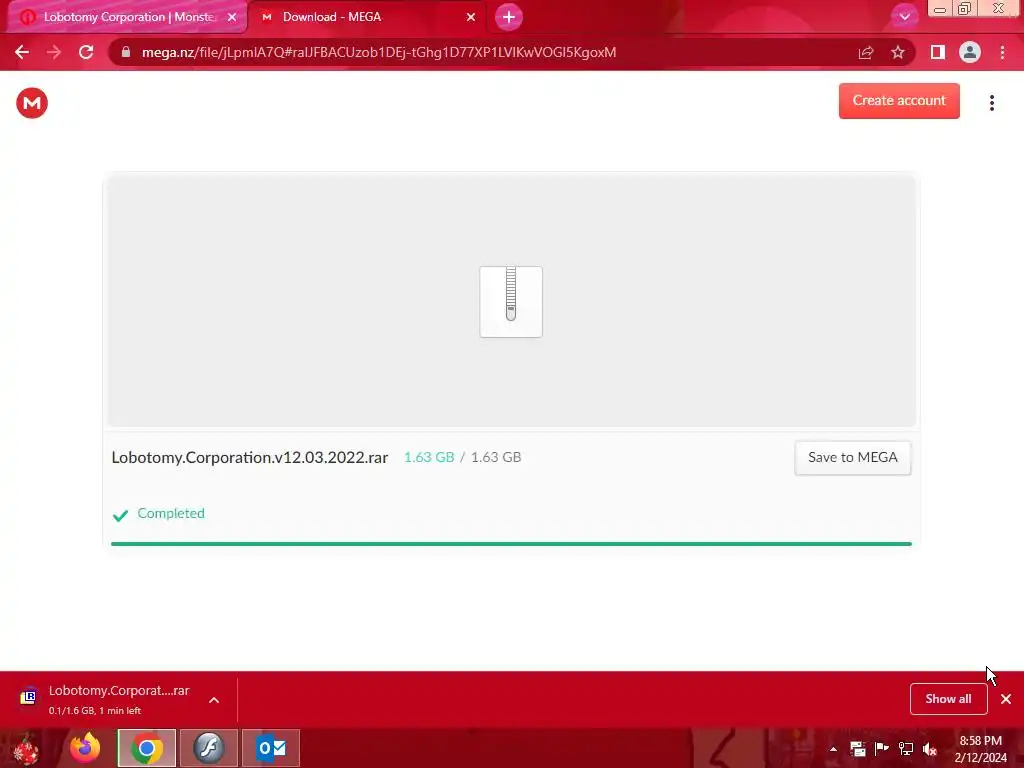
Task: Close the Lobotomy Corporation tab
Action: [232, 17]
